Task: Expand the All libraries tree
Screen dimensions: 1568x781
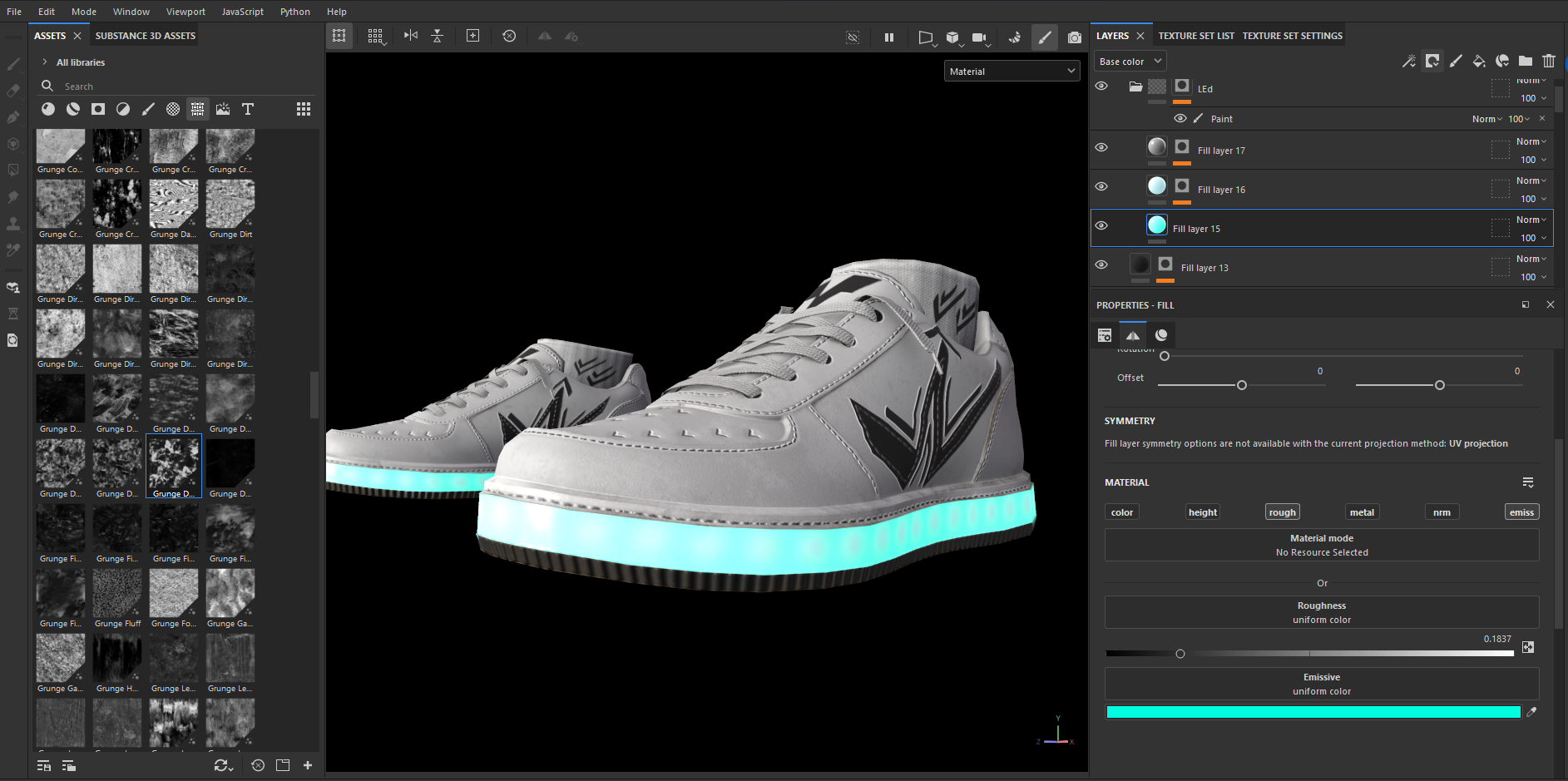Action: [x=45, y=62]
